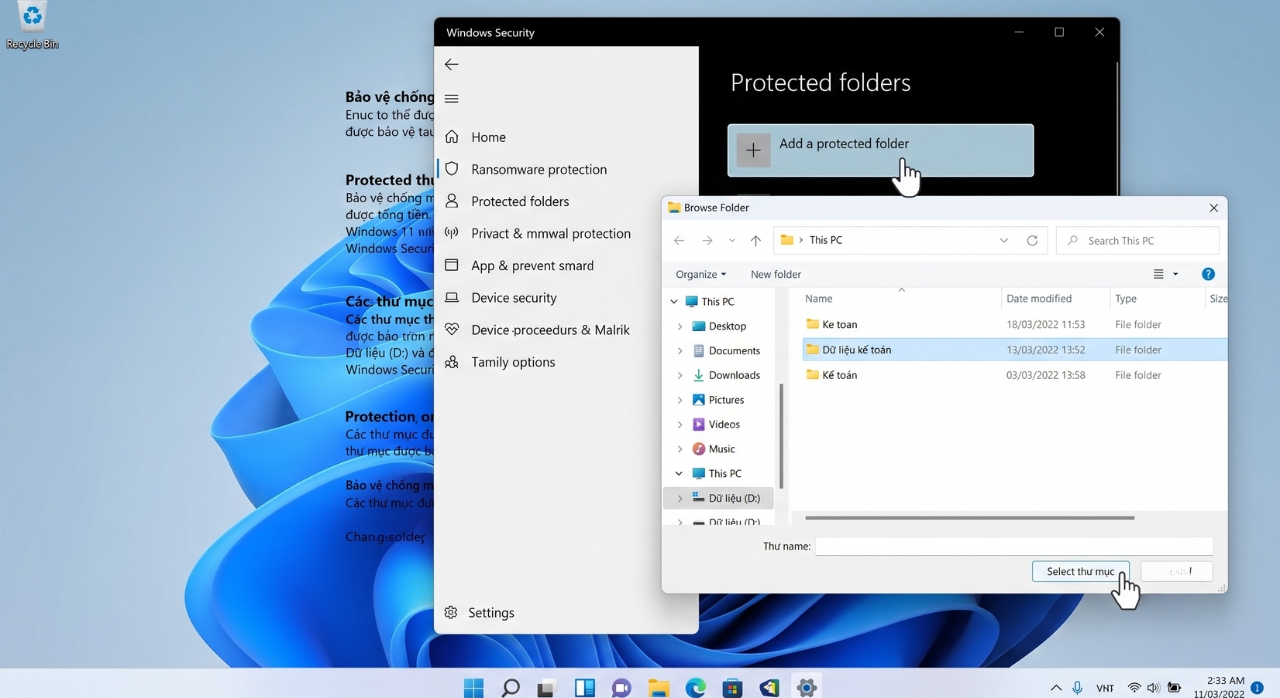The image size is (1280, 698).
Task: Select the Dữ liệu kế toán folder
Action: click(x=1013, y=350)
